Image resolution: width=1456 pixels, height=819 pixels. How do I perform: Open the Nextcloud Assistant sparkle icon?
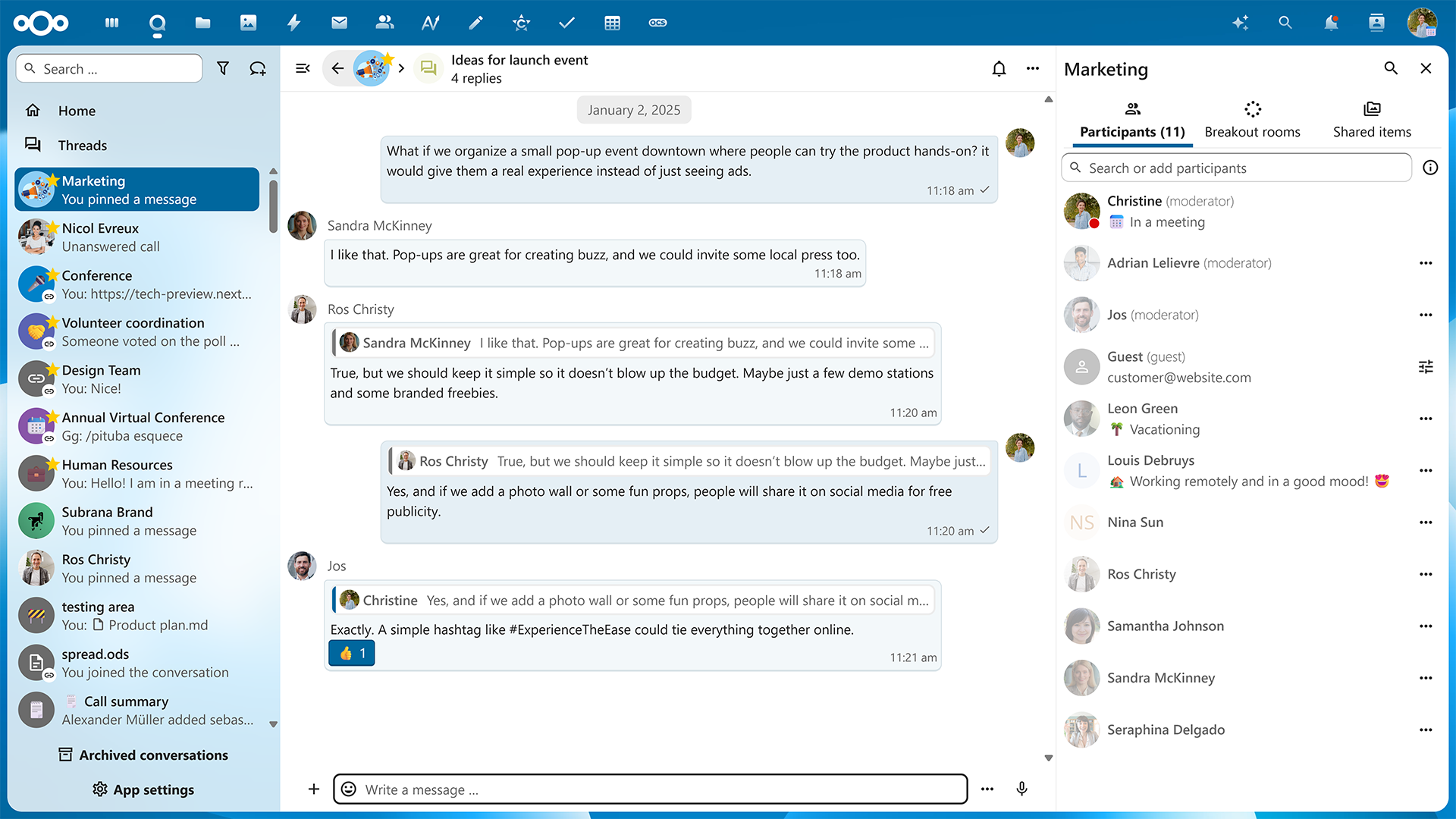pyautogui.click(x=1240, y=23)
